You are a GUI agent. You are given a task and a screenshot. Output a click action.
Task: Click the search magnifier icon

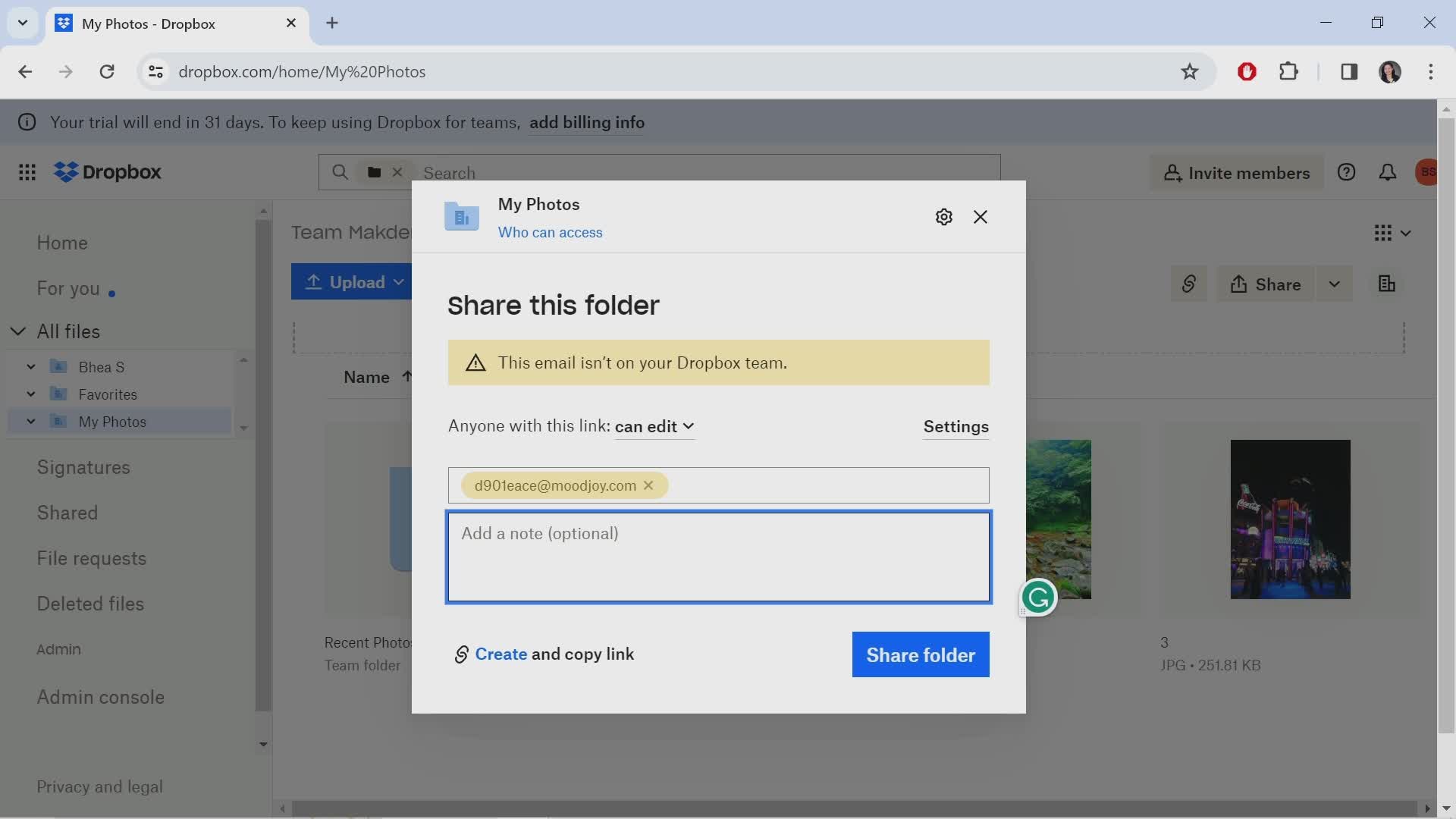click(340, 172)
